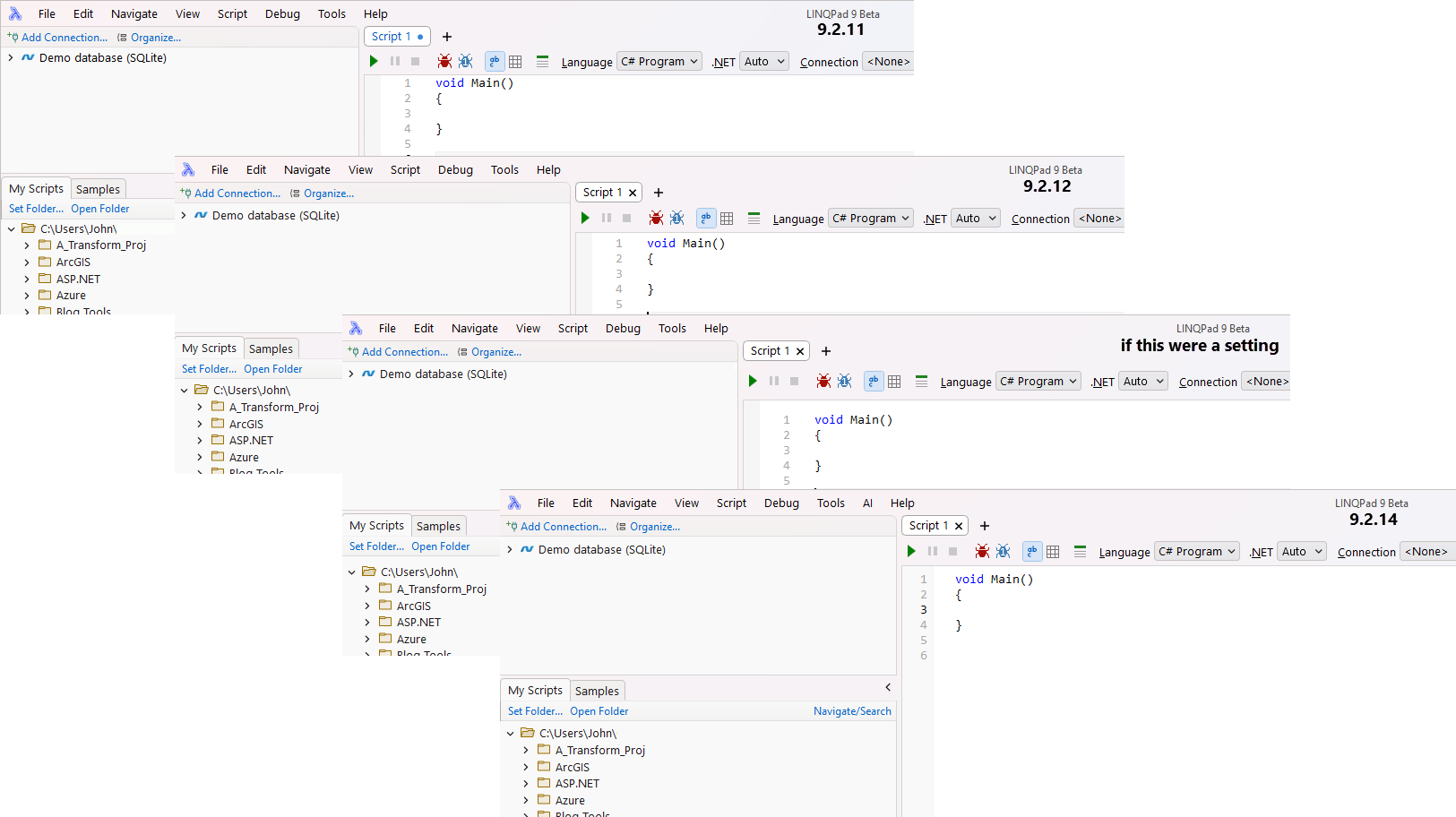The width and height of the screenshot is (1456, 817).
Task: Click Open Folder in 9.2.14 window
Action: pos(599,711)
